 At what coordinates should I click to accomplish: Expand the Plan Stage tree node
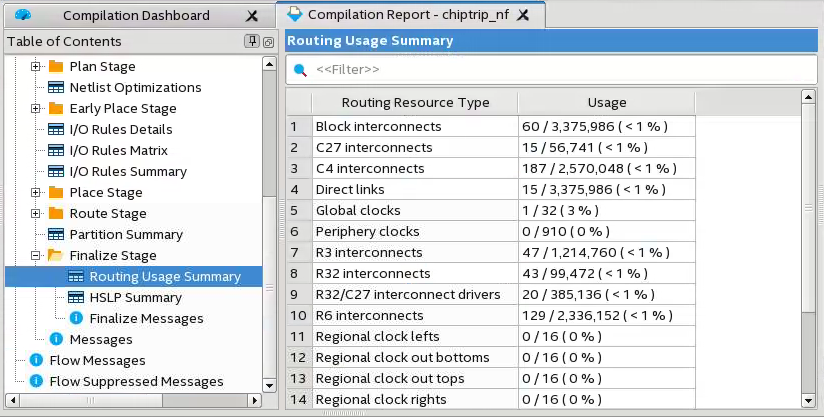pos(36,66)
